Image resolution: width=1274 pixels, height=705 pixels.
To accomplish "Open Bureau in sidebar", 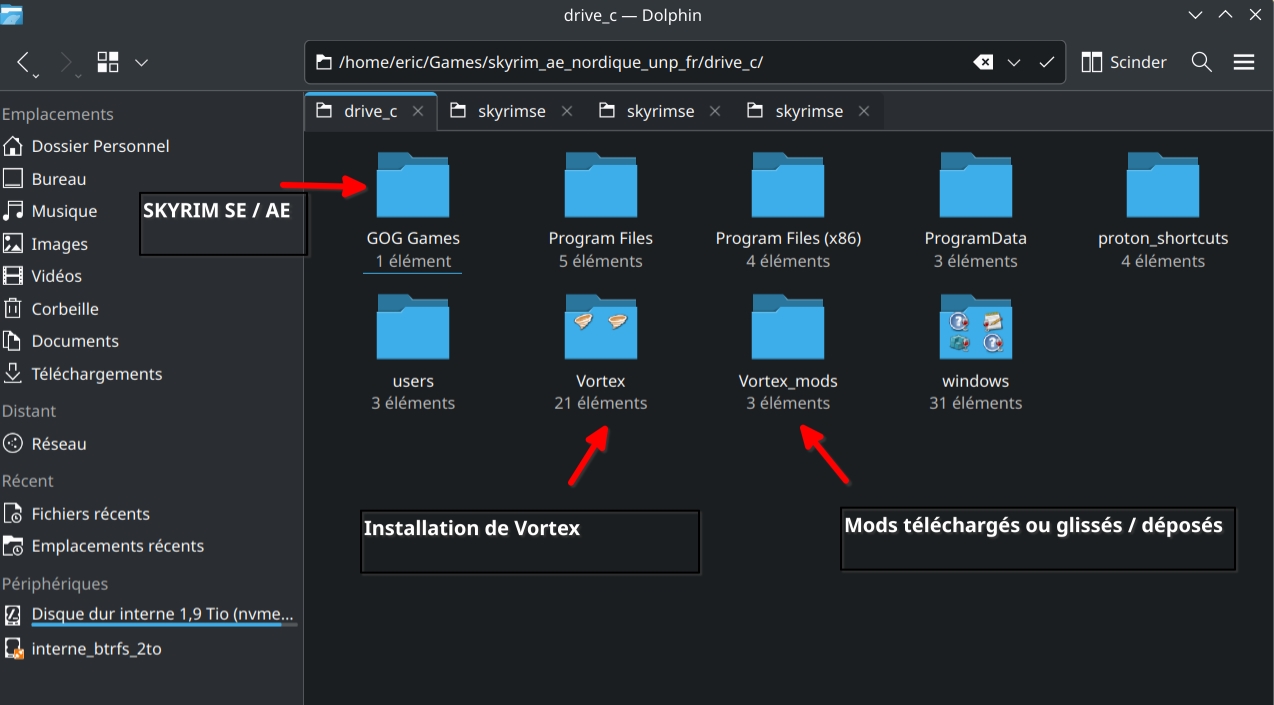I will [150, 179].
